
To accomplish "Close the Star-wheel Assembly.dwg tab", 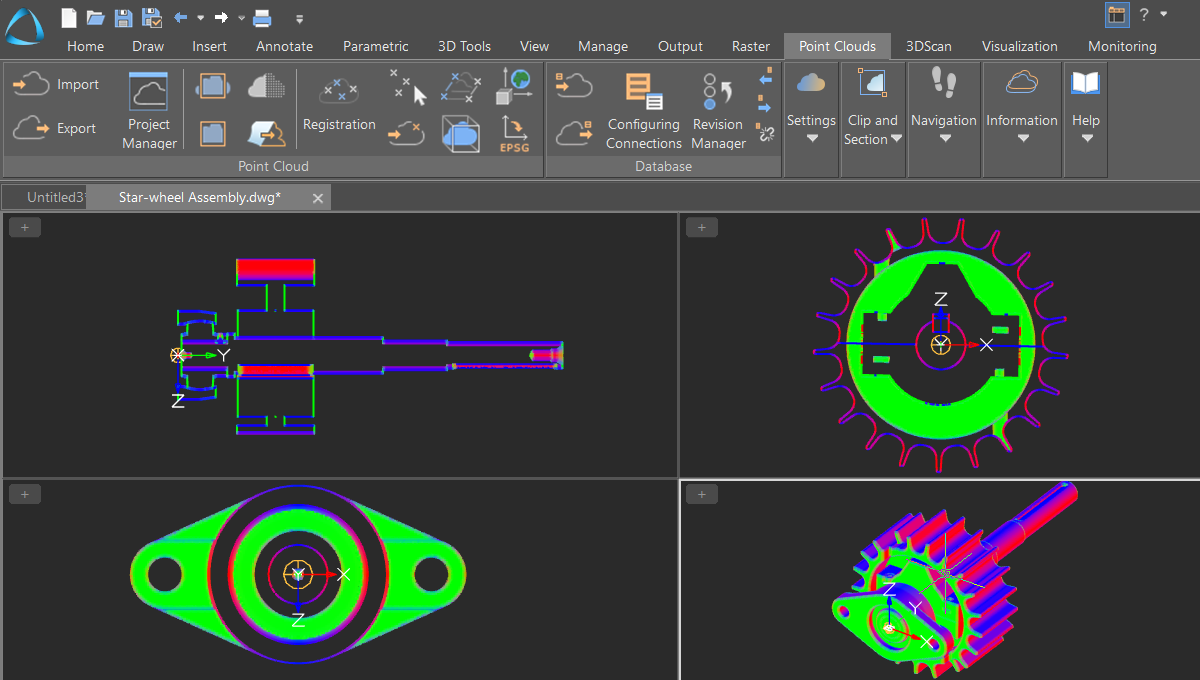I will click(x=318, y=198).
